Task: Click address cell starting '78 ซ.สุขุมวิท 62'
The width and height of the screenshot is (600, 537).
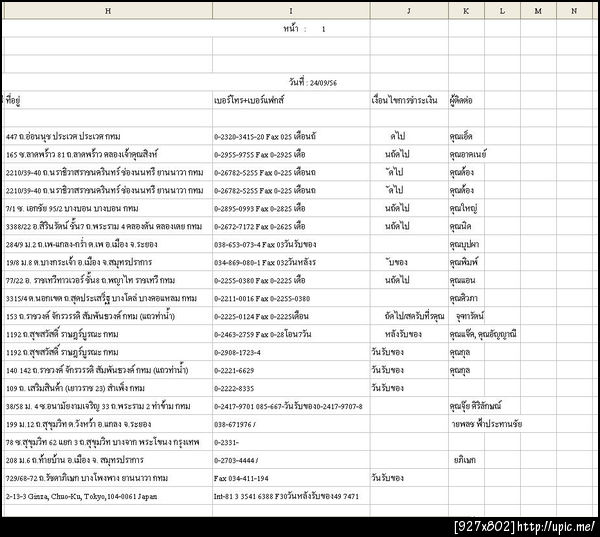Action: (108, 442)
